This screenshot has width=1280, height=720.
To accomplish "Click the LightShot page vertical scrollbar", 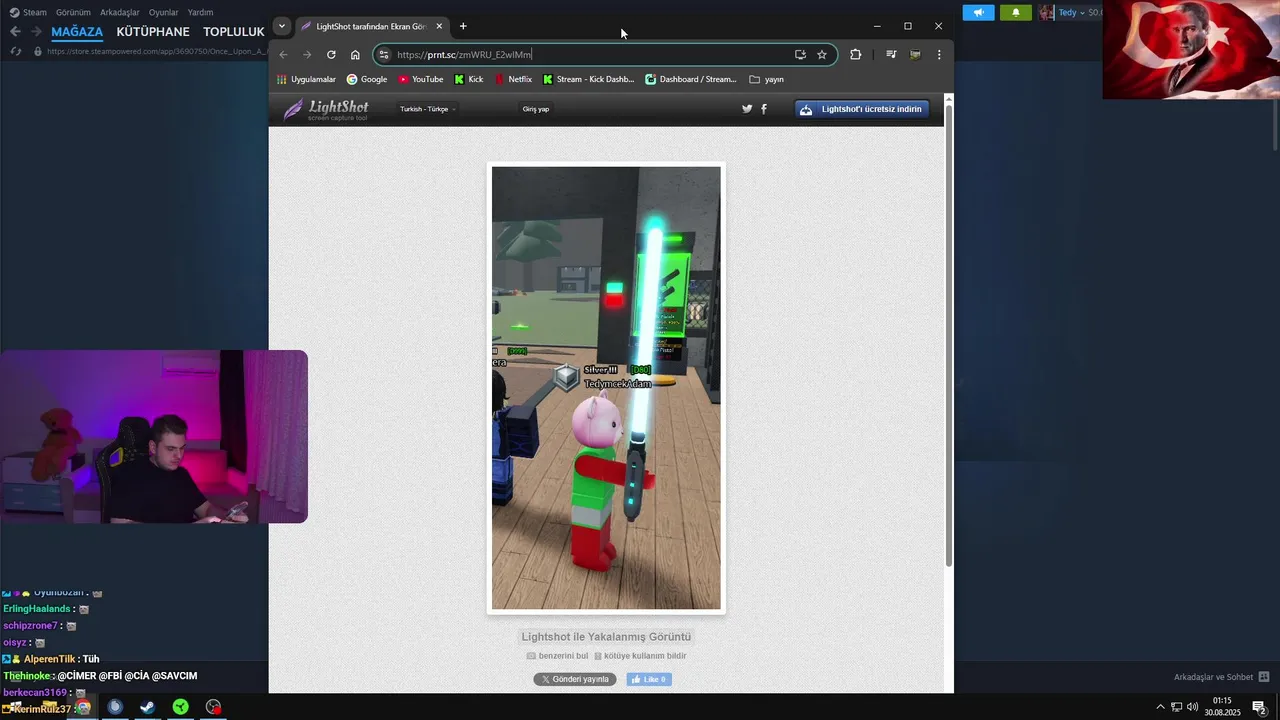I will [949, 334].
